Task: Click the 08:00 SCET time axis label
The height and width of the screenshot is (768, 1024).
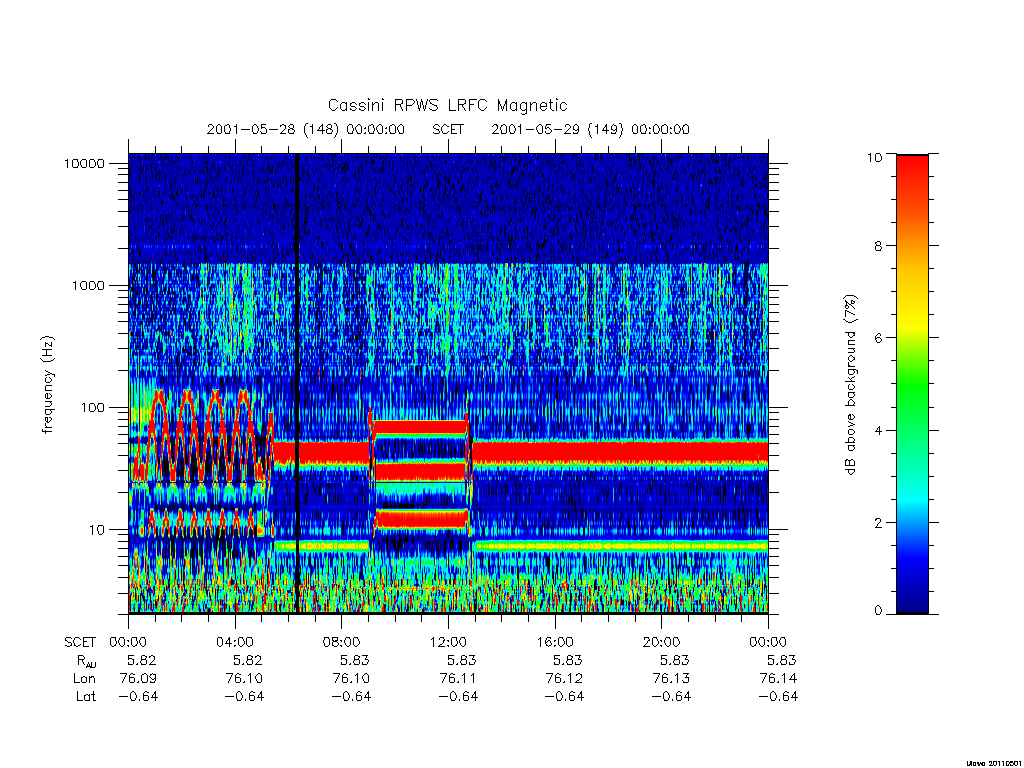Action: click(342, 642)
